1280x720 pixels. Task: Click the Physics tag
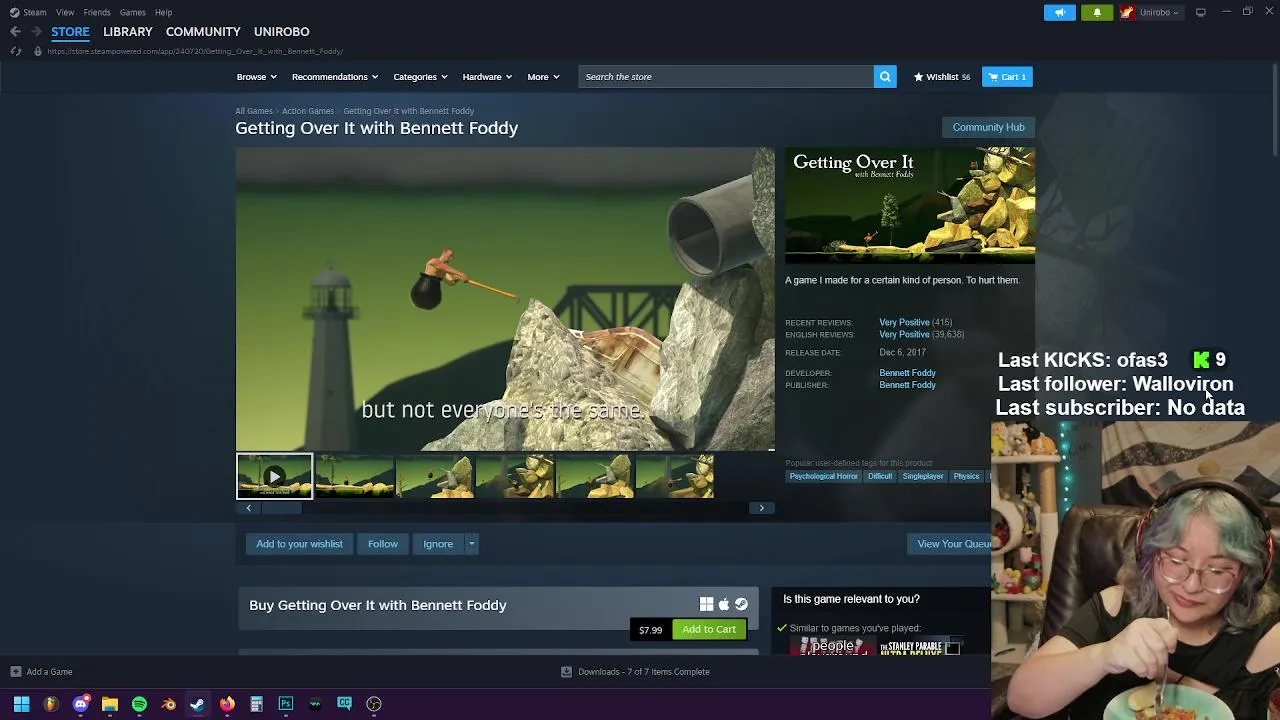coord(966,476)
